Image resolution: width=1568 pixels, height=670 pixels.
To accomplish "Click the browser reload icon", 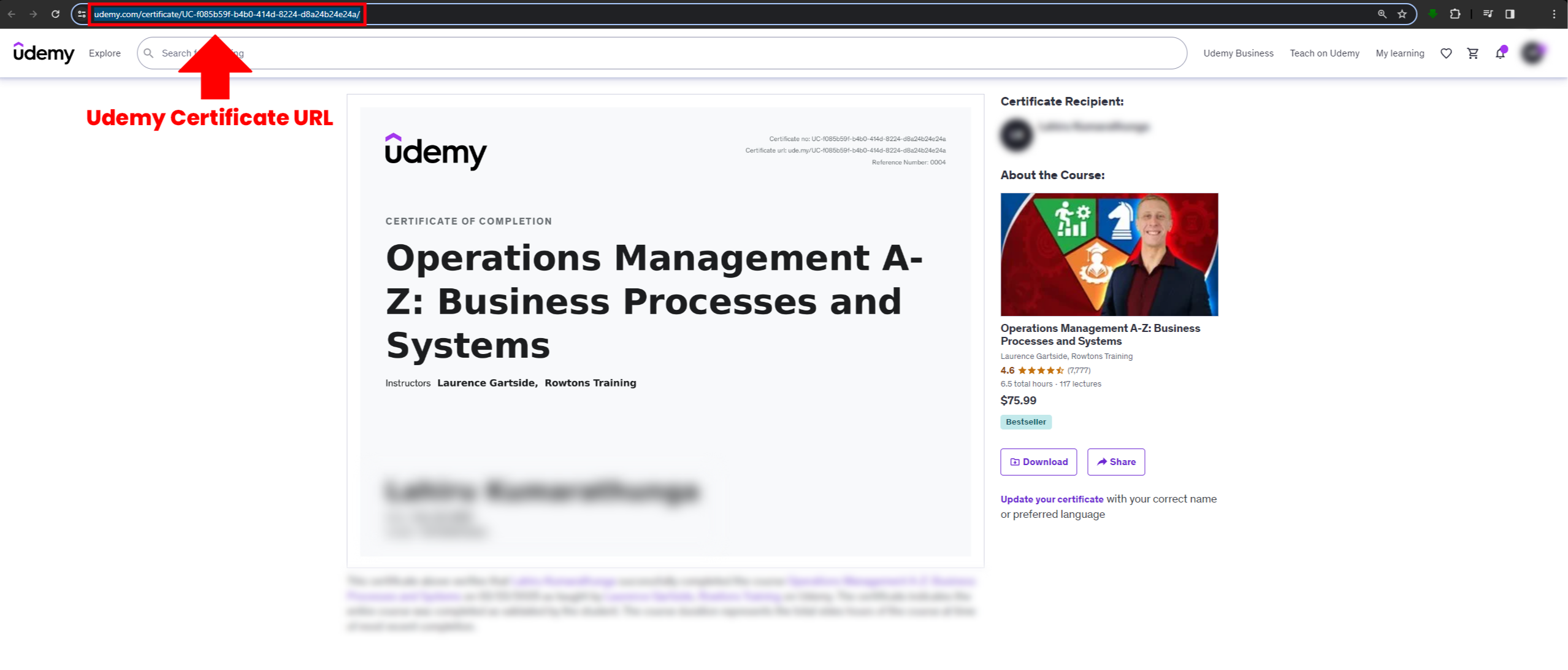I will 55,14.
